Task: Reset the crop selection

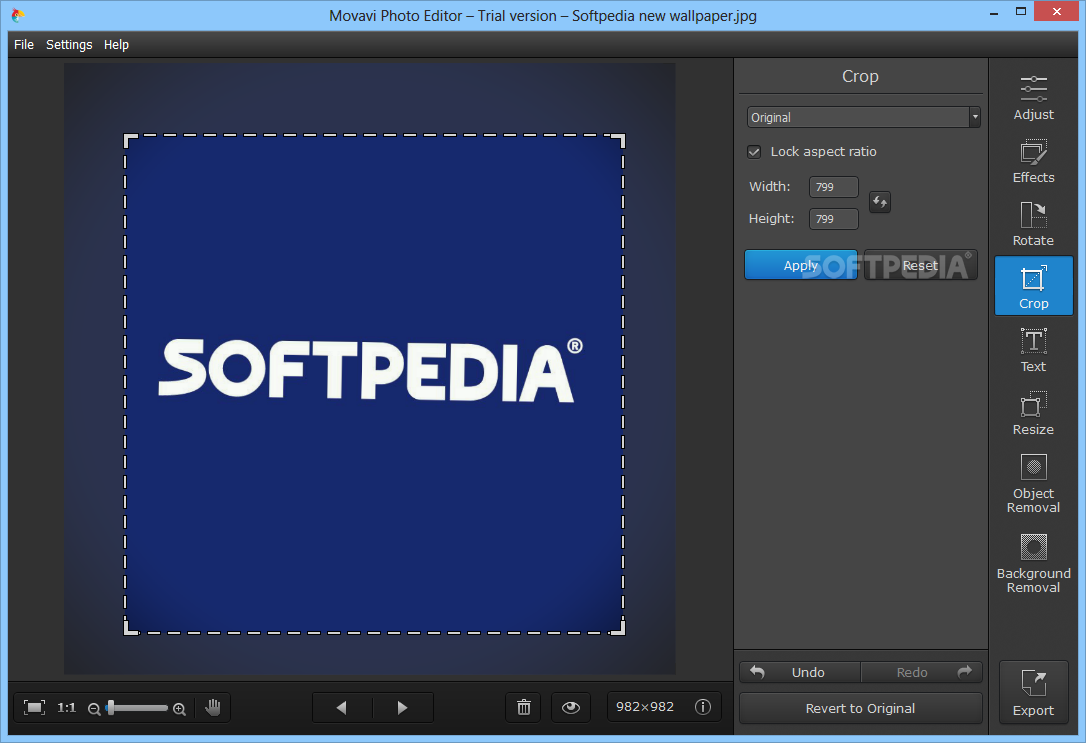Action: coord(920,265)
